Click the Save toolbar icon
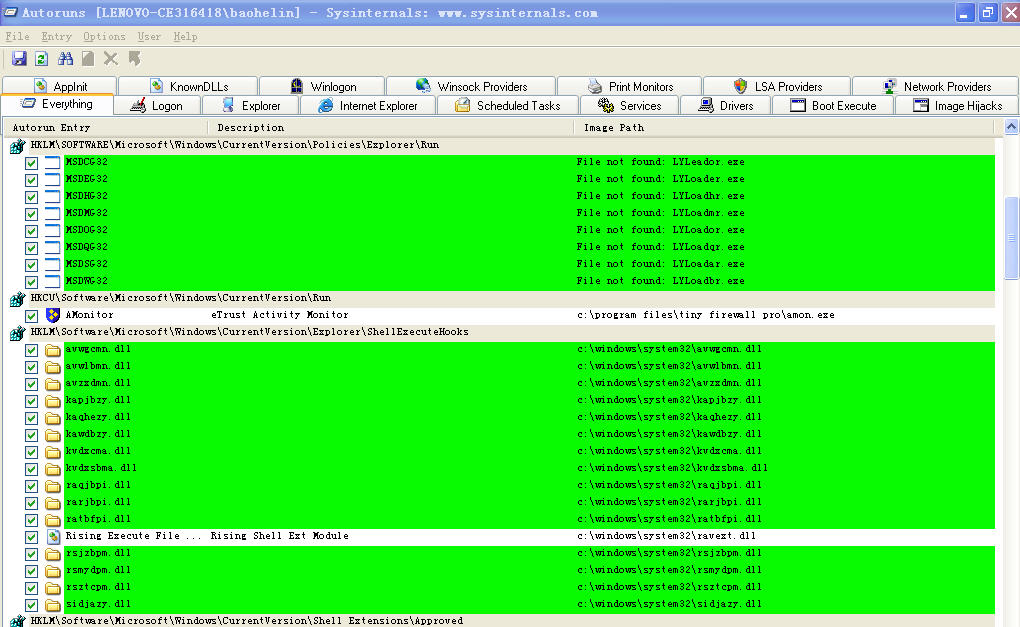The width and height of the screenshot is (1020, 627). point(19,59)
